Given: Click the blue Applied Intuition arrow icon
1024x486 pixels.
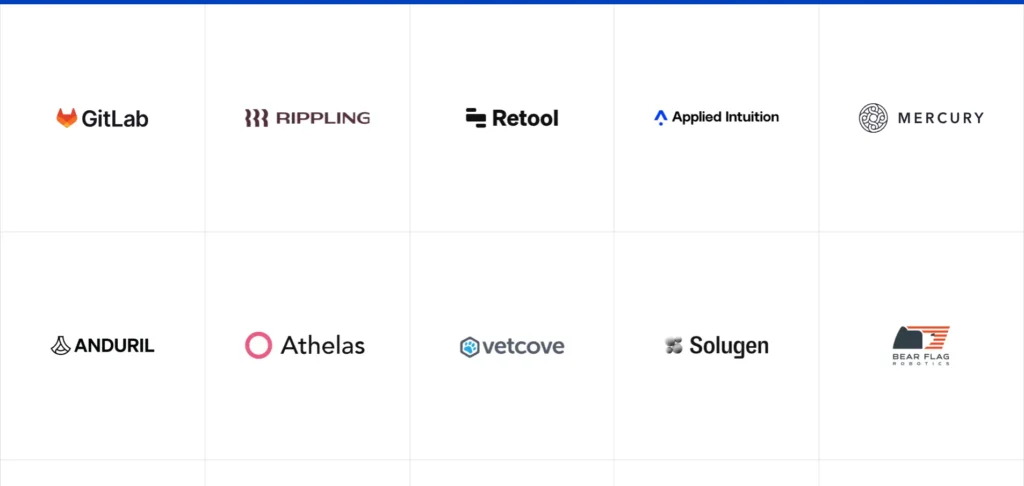Looking at the screenshot, I should tap(660, 118).
